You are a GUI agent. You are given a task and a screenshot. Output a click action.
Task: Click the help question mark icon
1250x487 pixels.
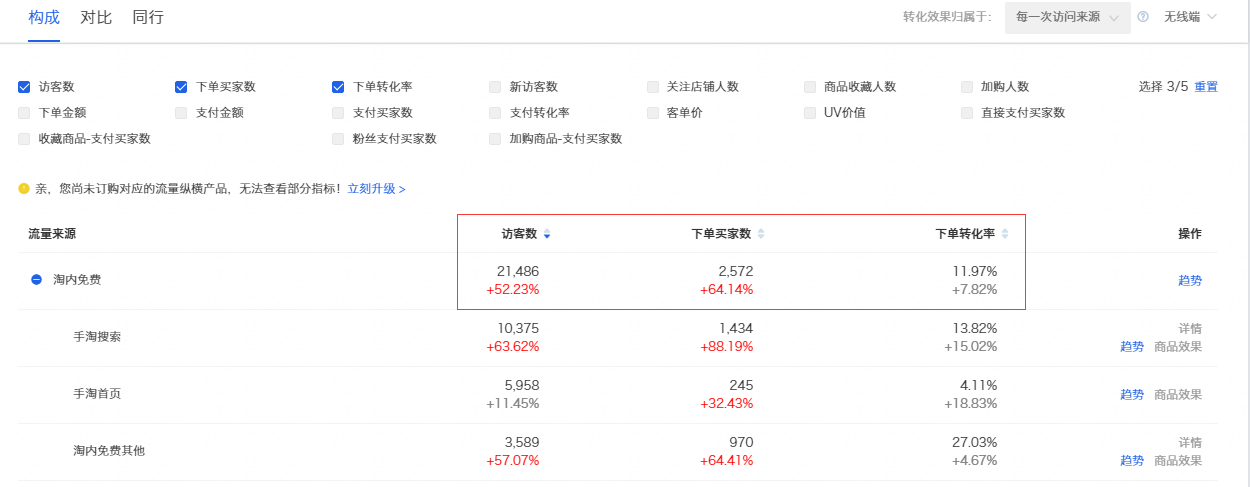[x=1143, y=17]
